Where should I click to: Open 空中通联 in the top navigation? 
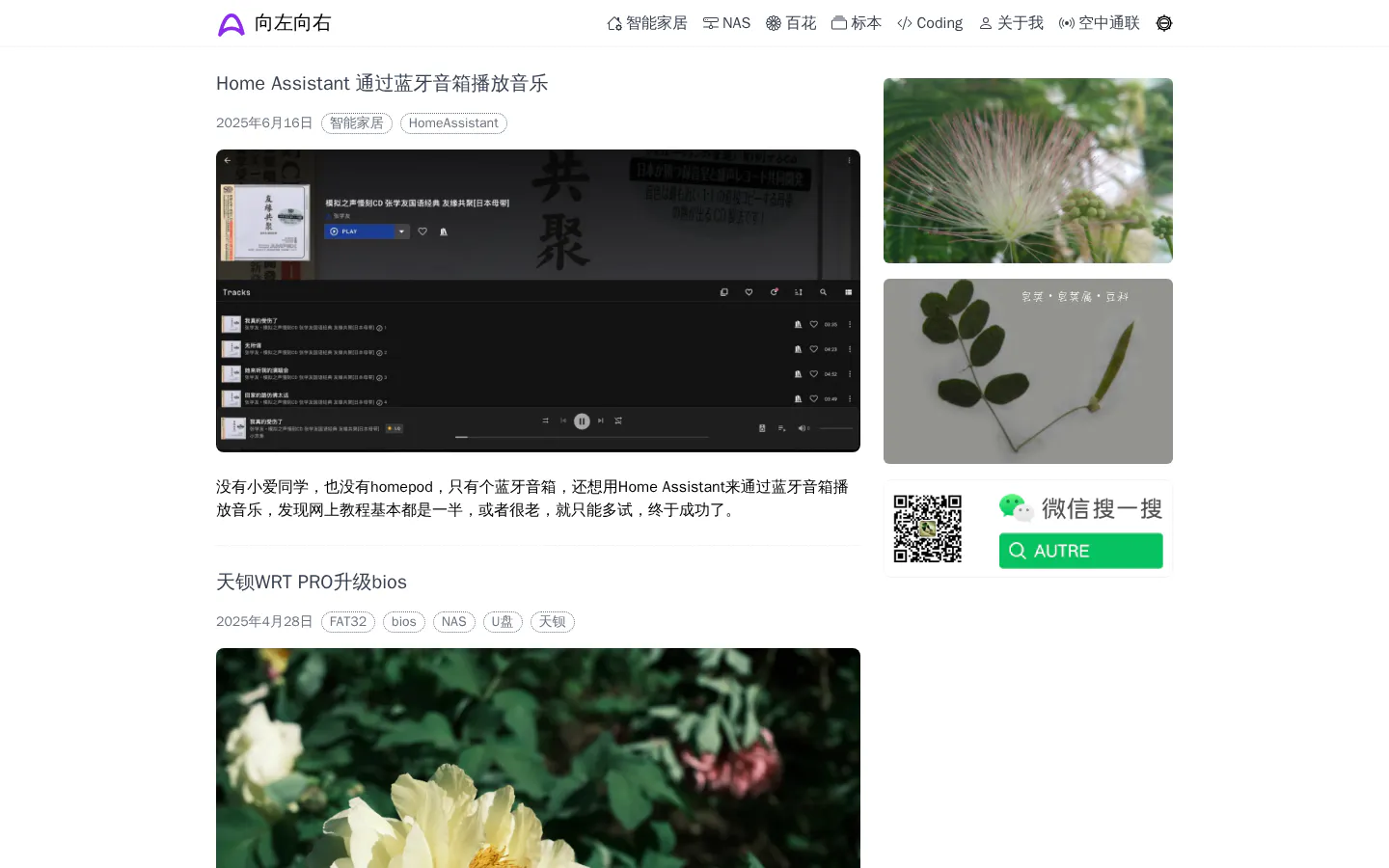(1100, 23)
